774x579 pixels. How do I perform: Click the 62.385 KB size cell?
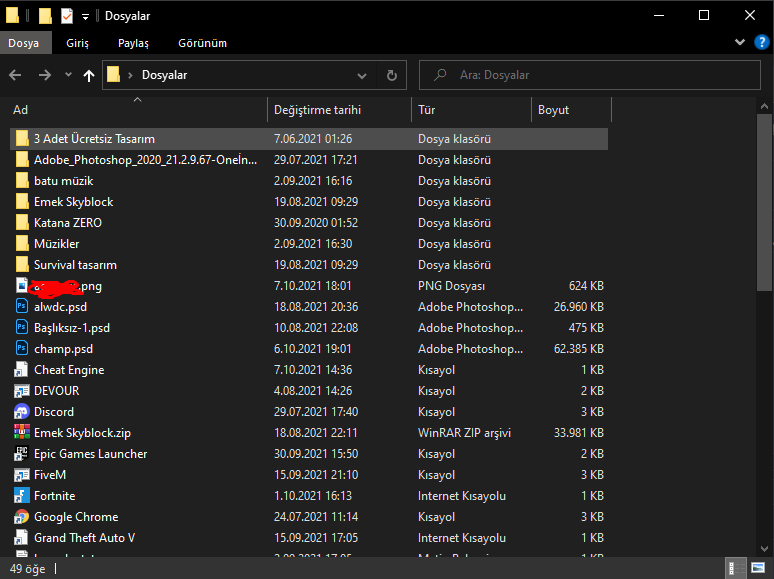[x=579, y=349]
